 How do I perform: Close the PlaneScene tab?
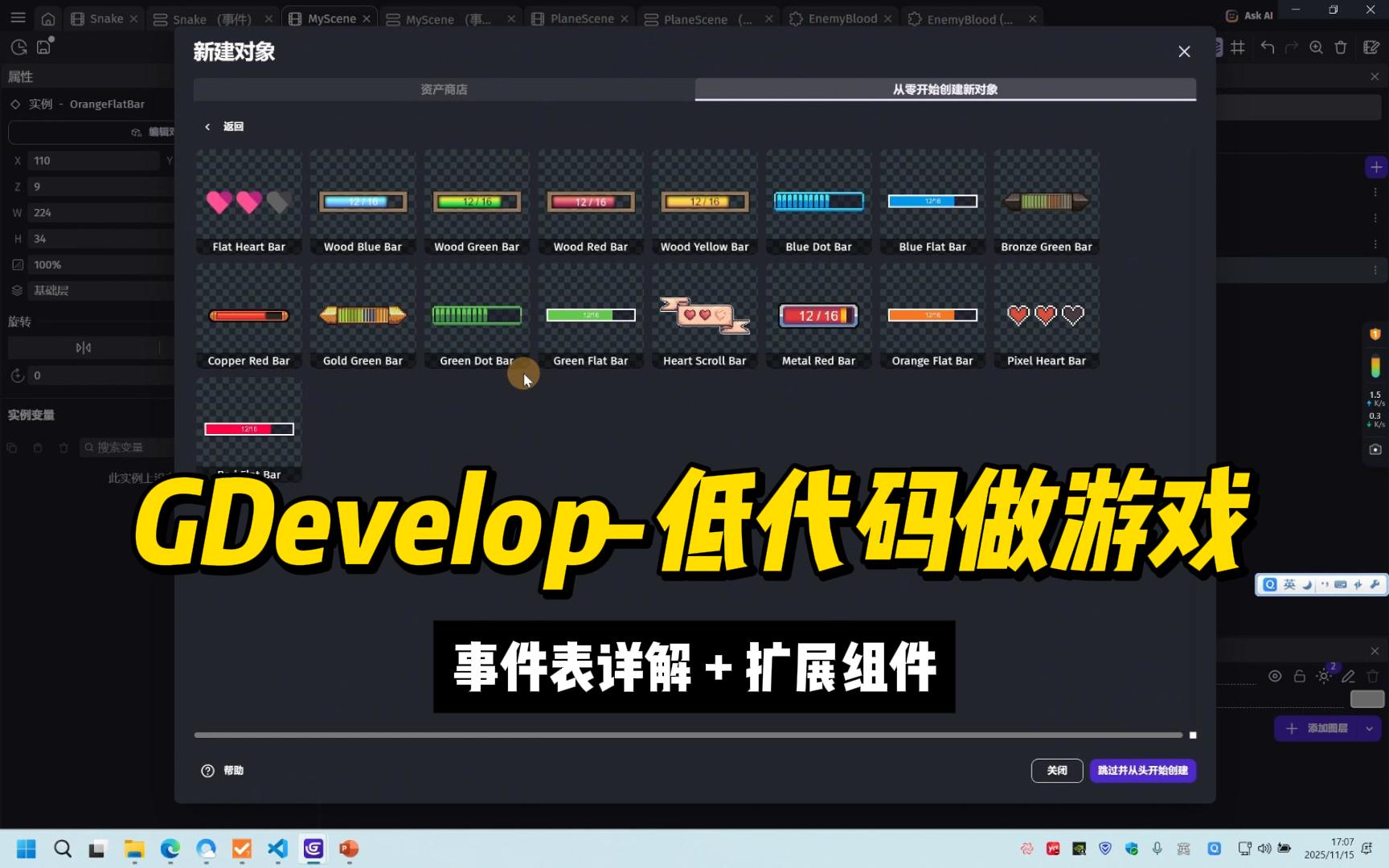click(x=625, y=18)
